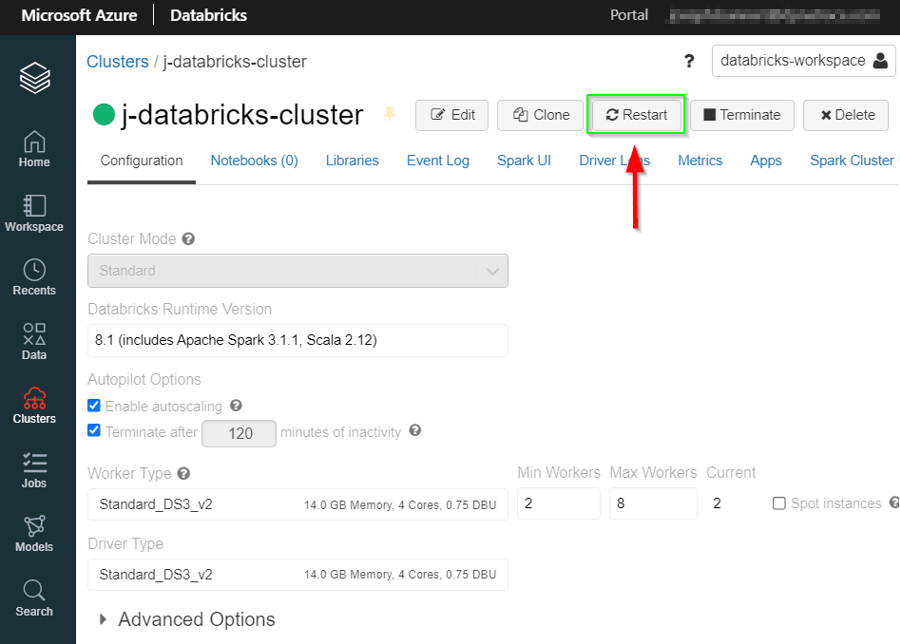Disable the Enable autoscaling checkbox
This screenshot has width=900, height=644.
[94, 406]
